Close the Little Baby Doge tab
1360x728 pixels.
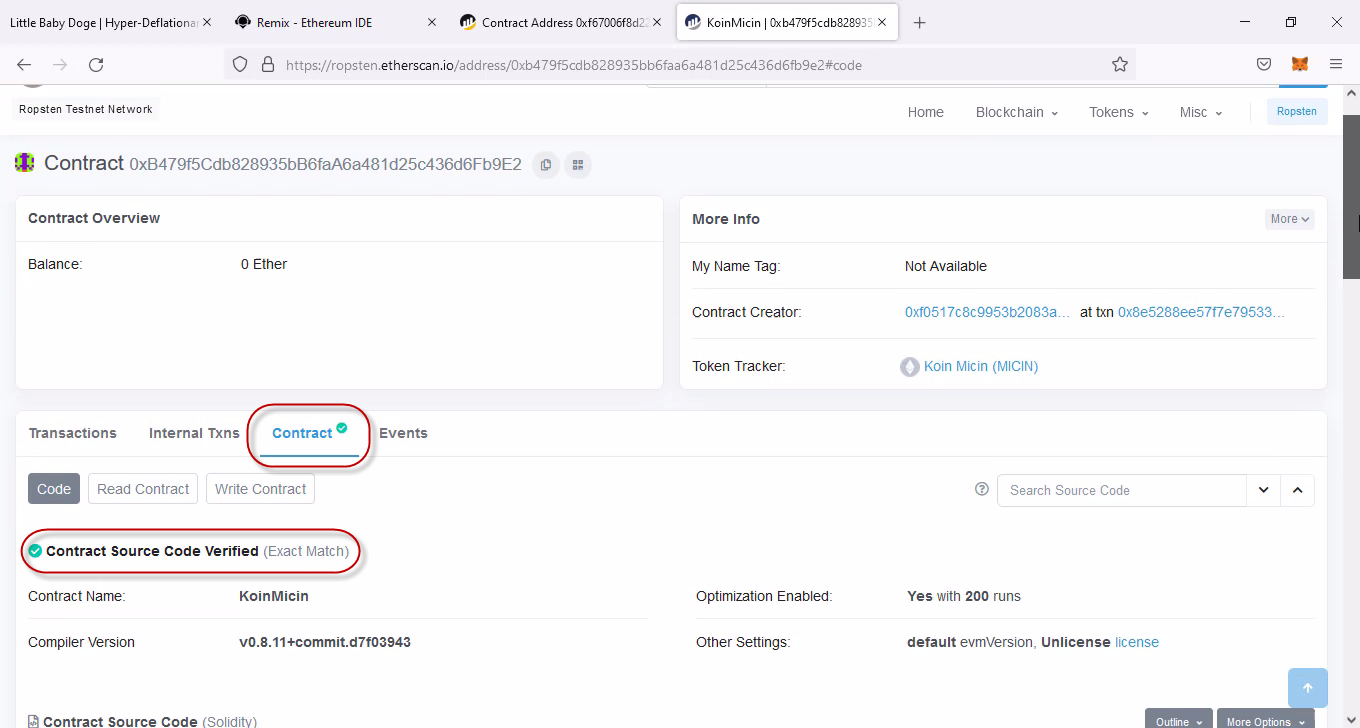(207, 22)
